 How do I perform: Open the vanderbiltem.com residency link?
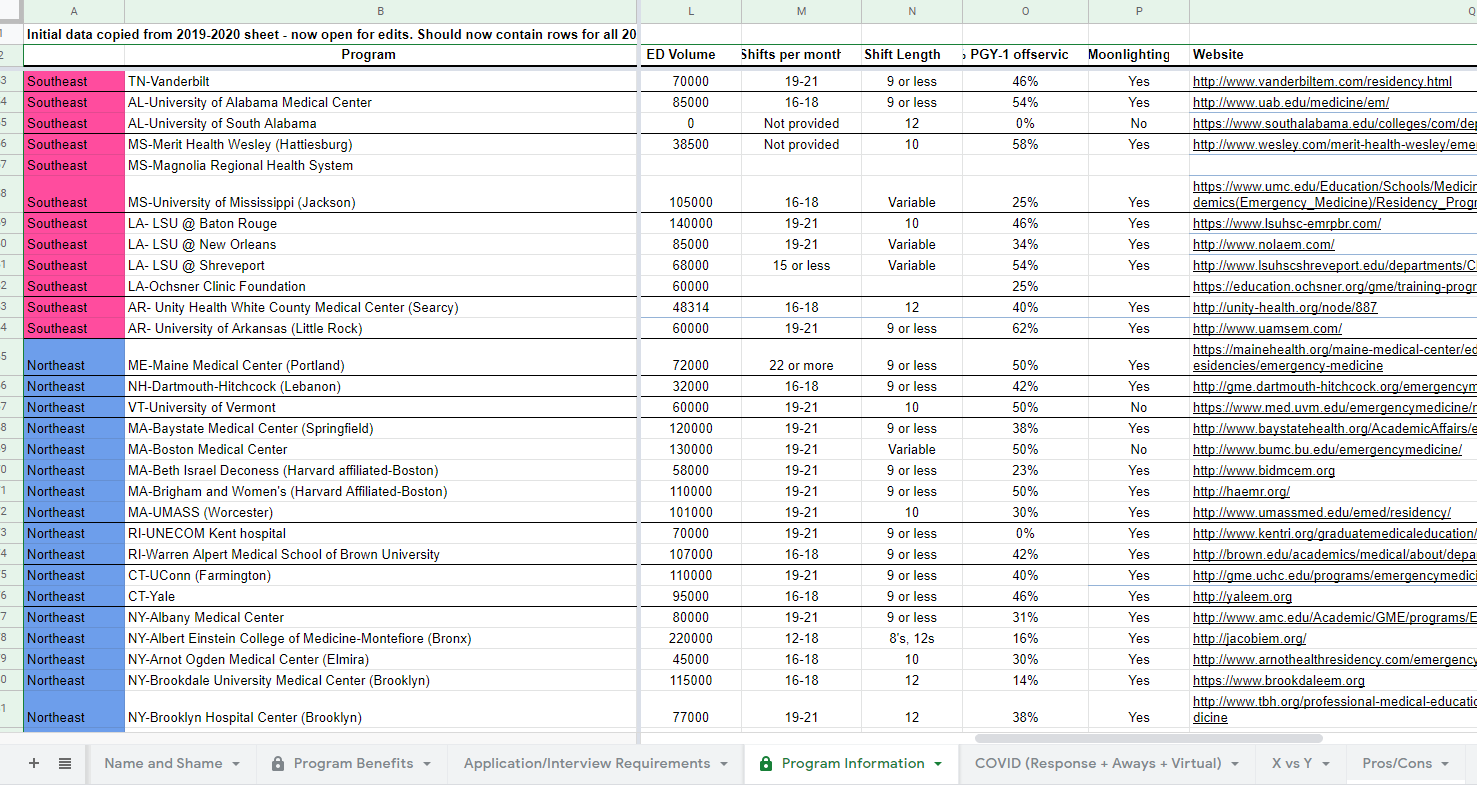tap(1322, 81)
